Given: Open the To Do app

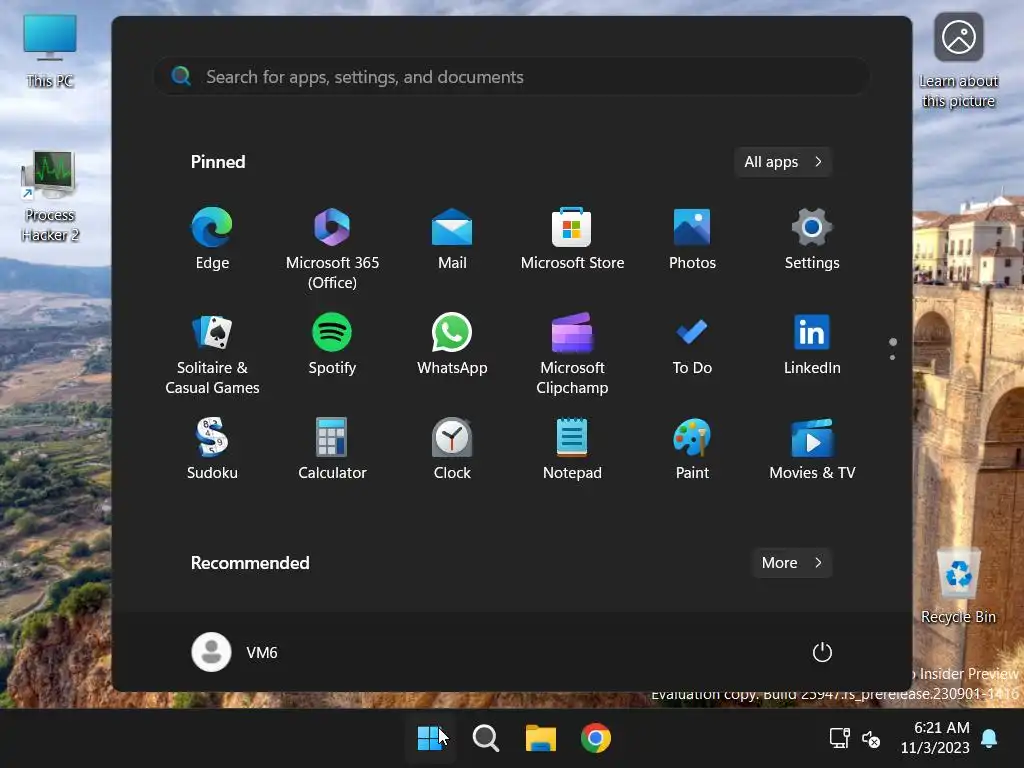Looking at the screenshot, I should click(692, 345).
